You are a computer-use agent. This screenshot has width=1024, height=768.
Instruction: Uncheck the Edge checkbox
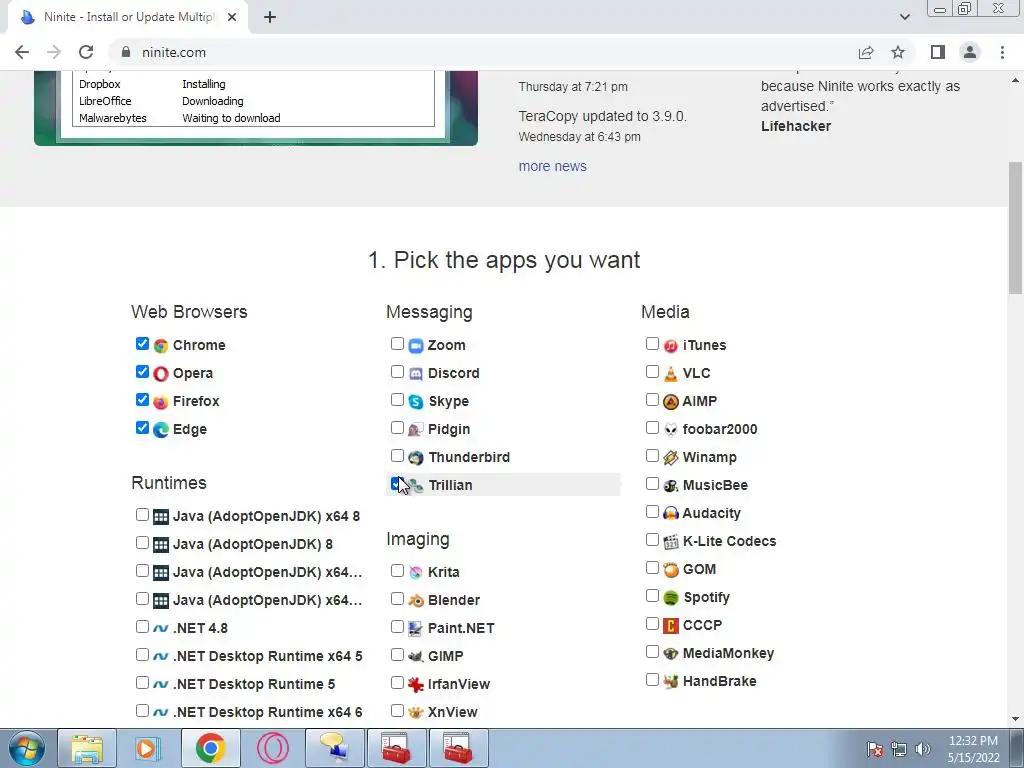(x=142, y=428)
